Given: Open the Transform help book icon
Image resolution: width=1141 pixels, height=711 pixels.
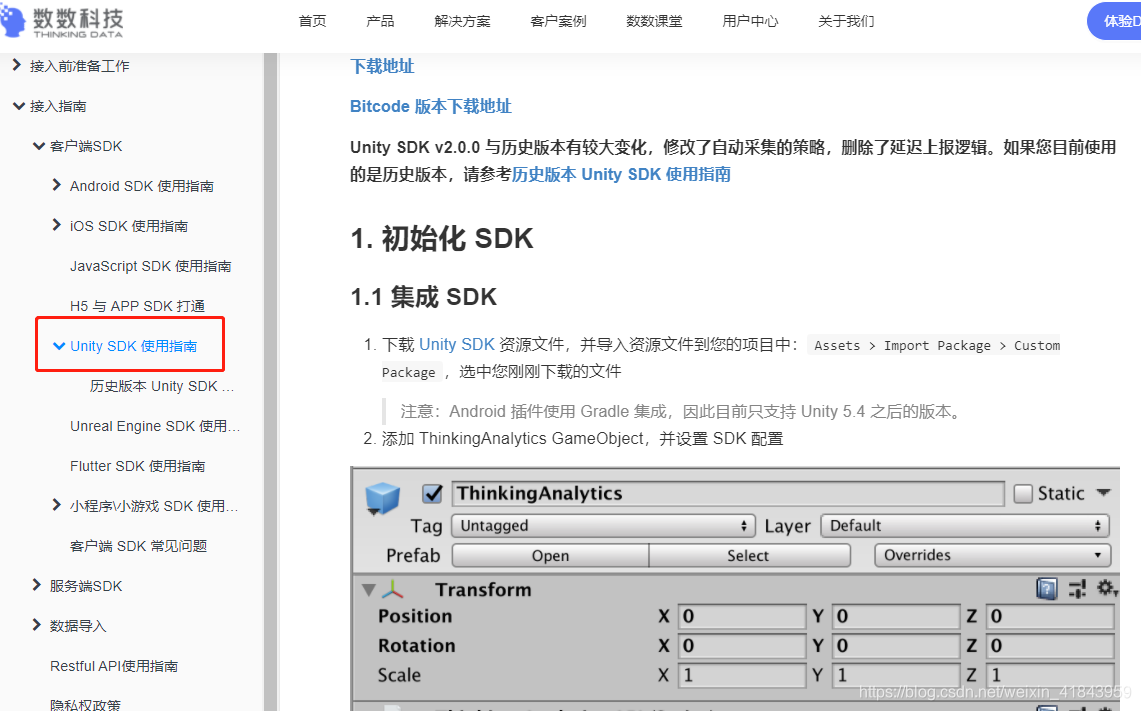Looking at the screenshot, I should (1046, 588).
